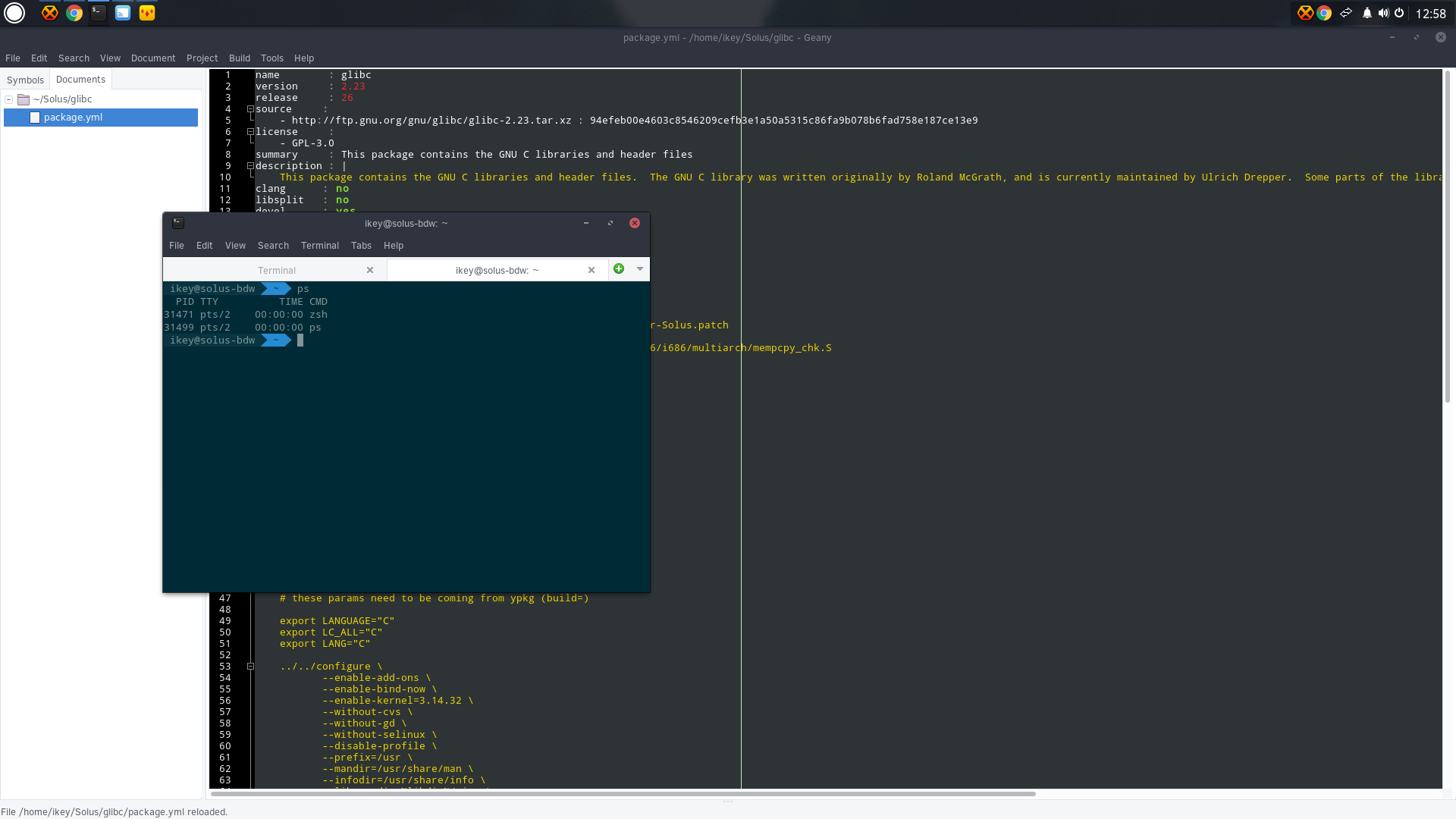This screenshot has width=1456, height=819.
Task: Open the blue feed-reader app in the panel
Action: 123,13
